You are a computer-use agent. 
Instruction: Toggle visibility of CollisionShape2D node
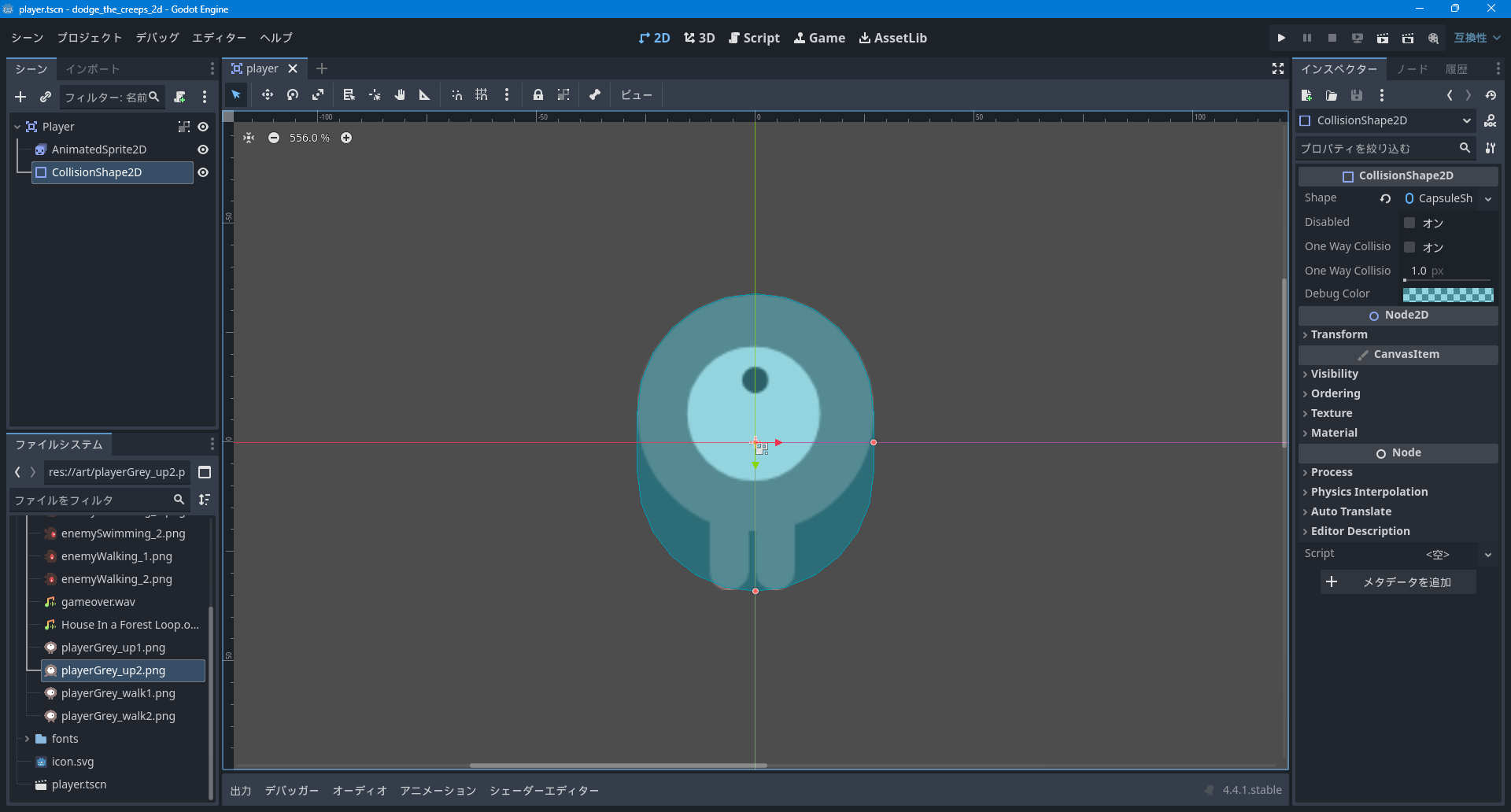click(203, 172)
